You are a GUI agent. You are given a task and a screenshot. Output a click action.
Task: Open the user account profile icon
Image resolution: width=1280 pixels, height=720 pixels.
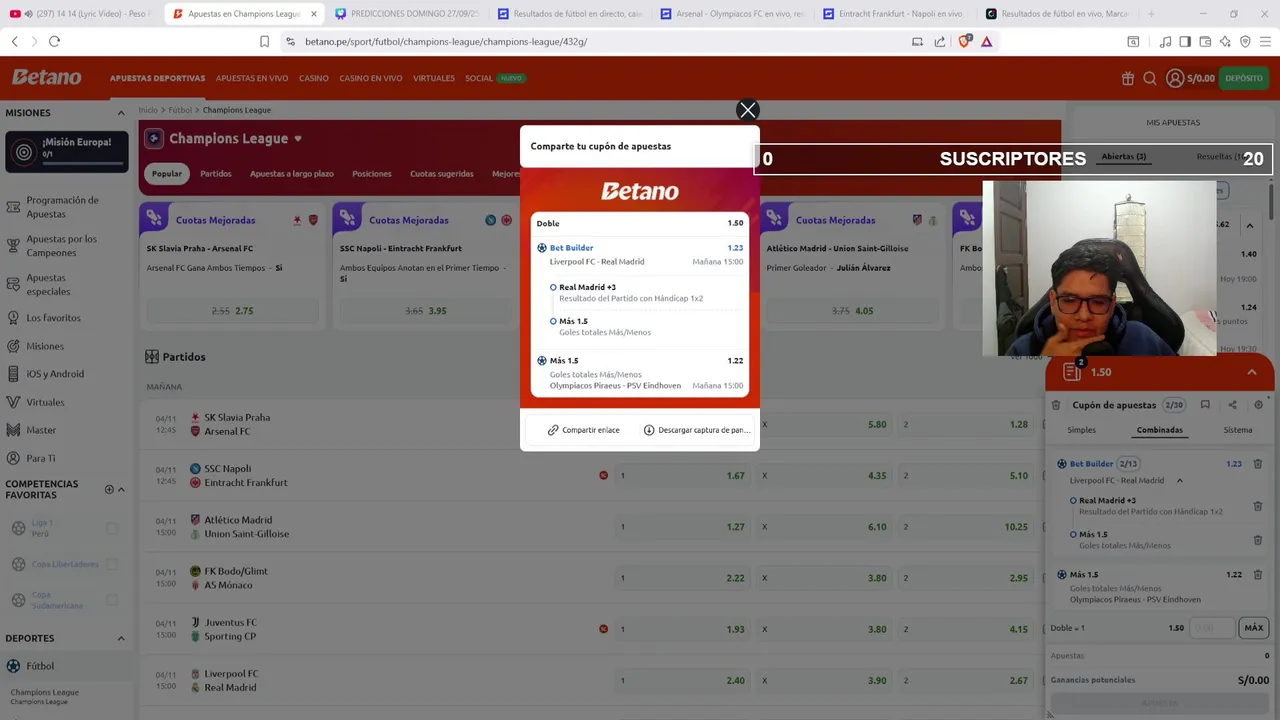tap(1175, 78)
